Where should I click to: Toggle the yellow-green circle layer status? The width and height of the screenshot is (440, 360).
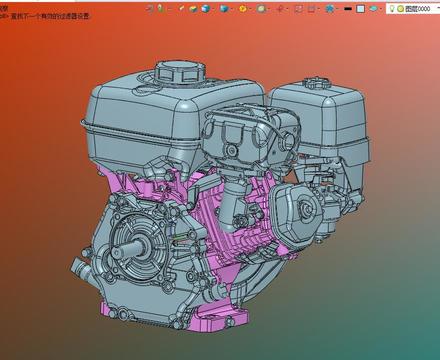tap(400, 9)
